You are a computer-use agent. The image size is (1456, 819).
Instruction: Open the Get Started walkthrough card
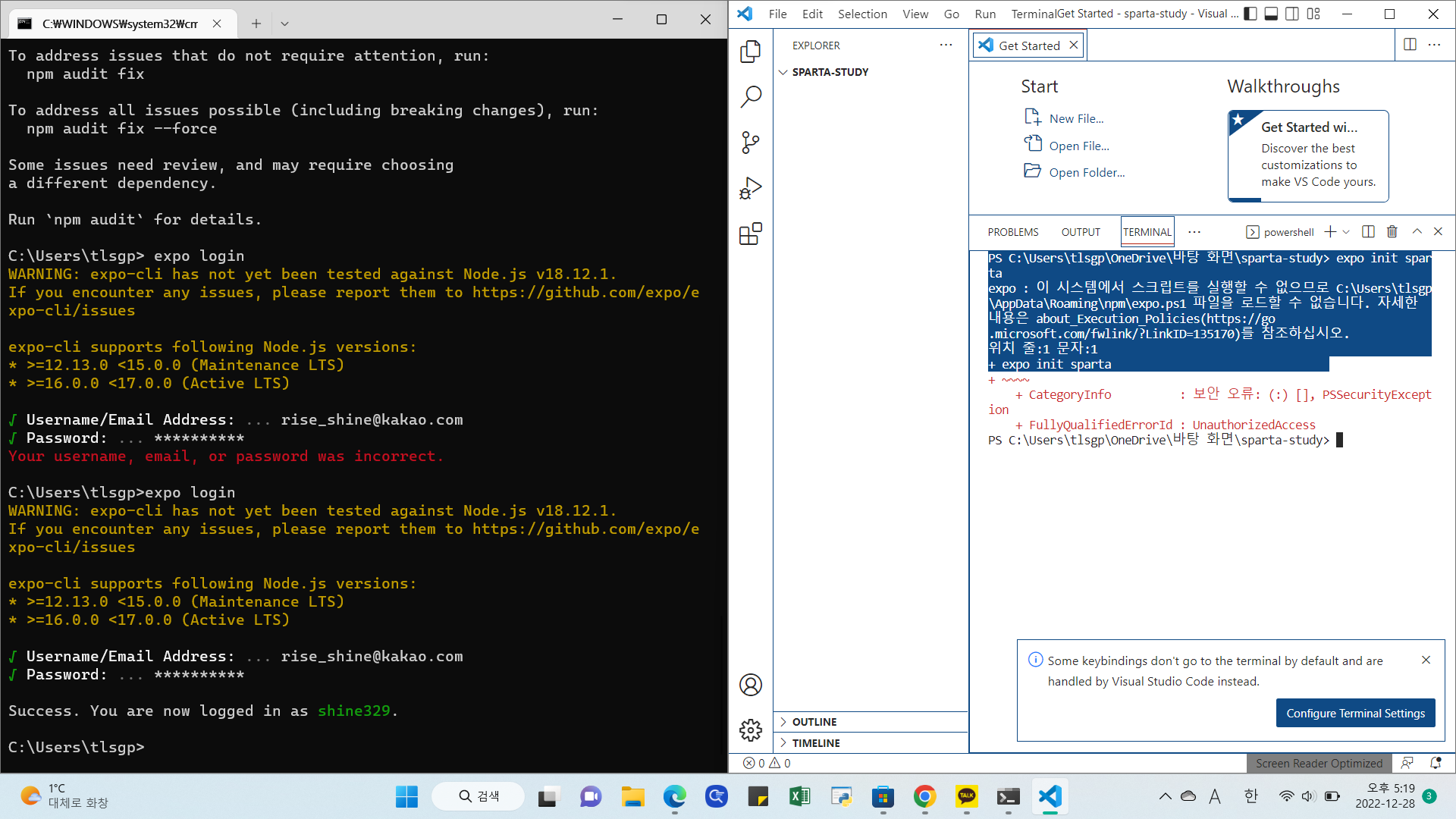(x=1308, y=156)
